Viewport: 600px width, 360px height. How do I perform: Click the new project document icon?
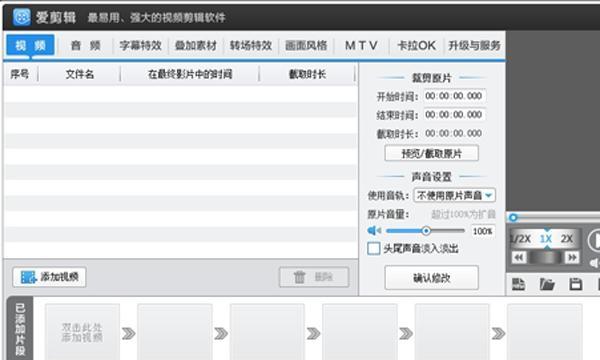tap(518, 284)
